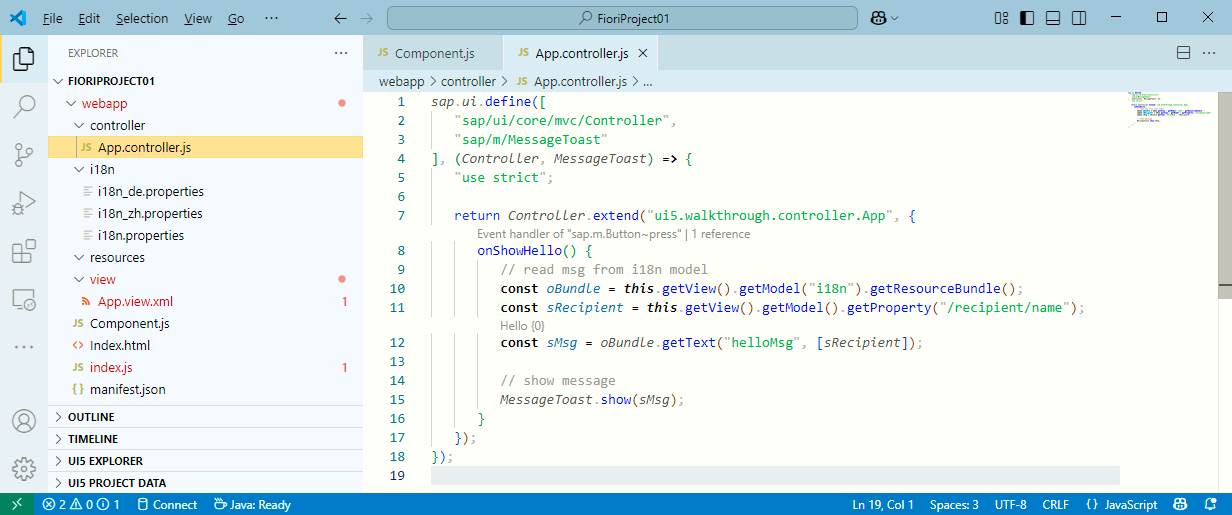This screenshot has height=515, width=1232.
Task: Open the Accounts menu
Action: tap(23, 421)
